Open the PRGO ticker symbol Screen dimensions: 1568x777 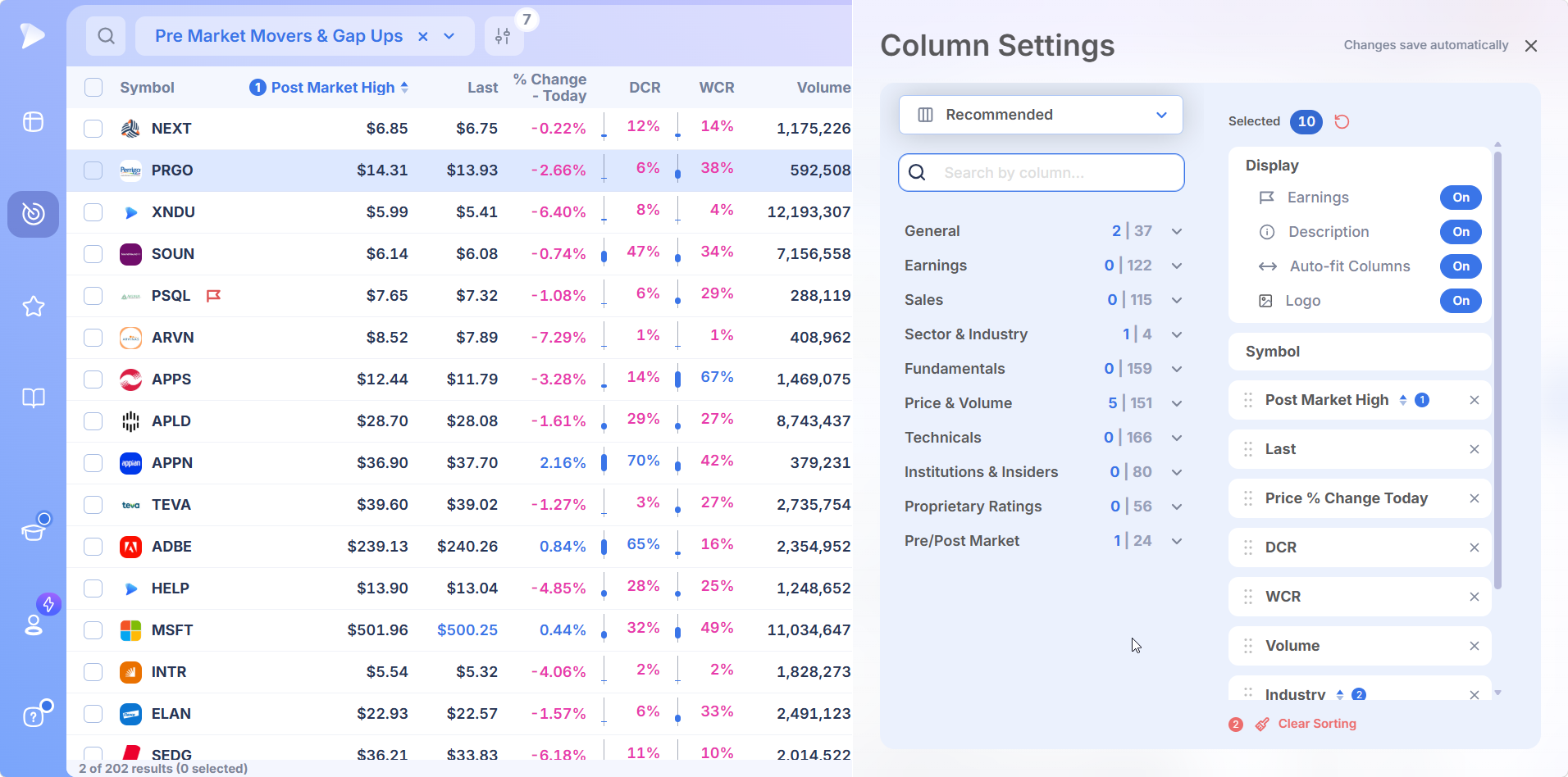click(x=172, y=170)
